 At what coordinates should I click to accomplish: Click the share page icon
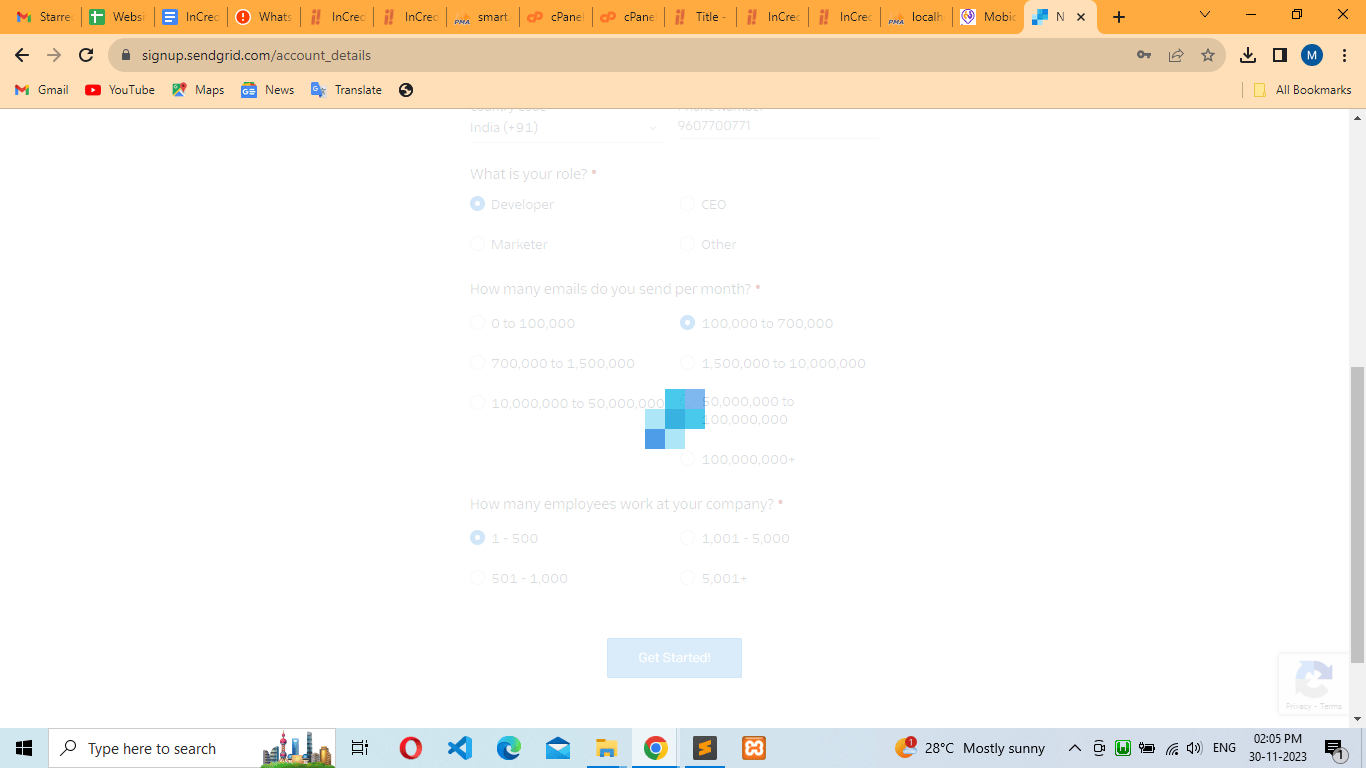pyautogui.click(x=1176, y=55)
